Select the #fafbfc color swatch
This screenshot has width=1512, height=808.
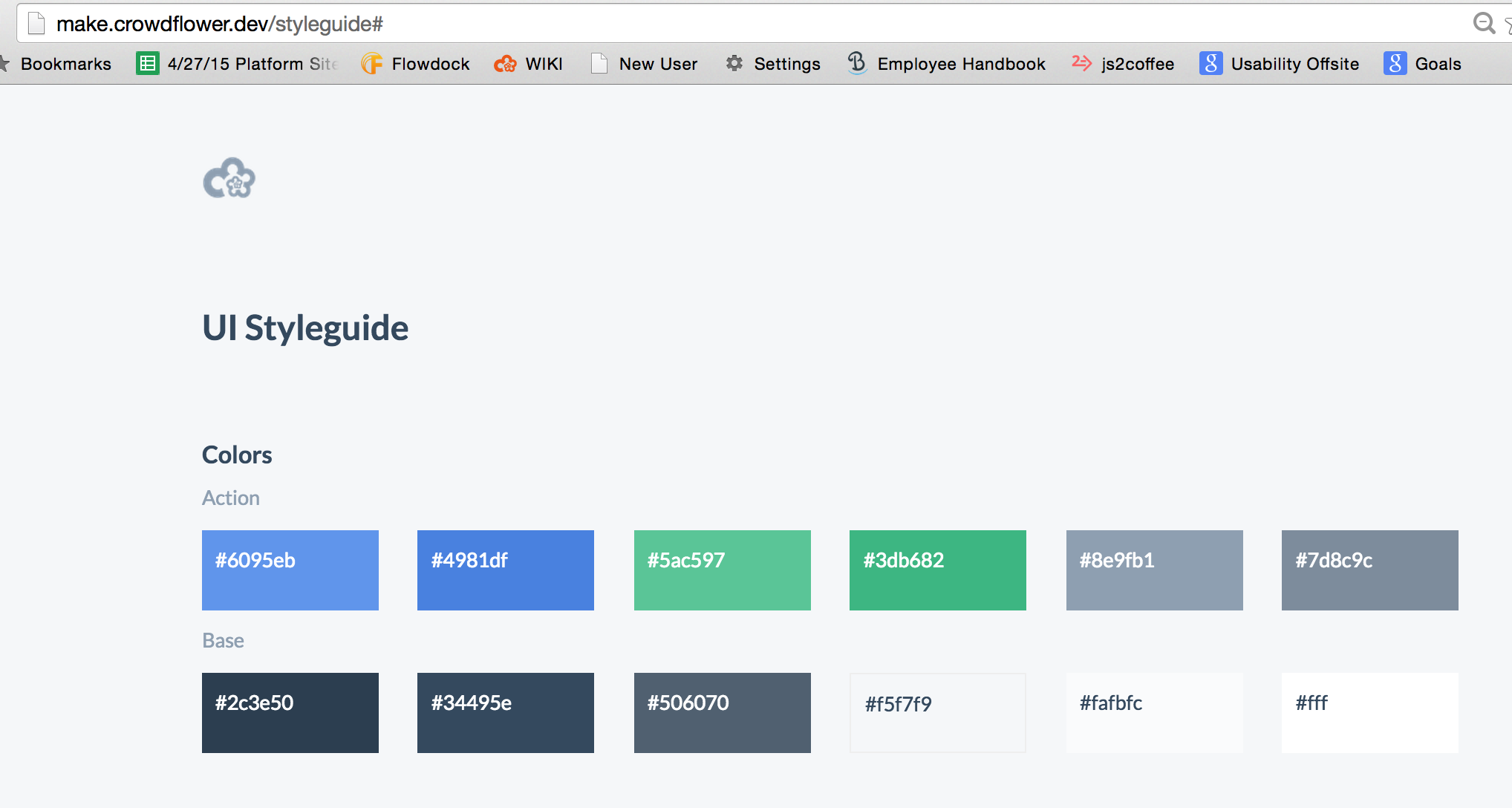pos(1155,713)
